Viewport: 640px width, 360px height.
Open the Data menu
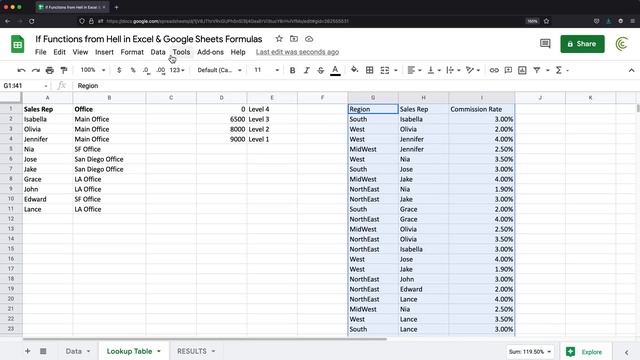(158, 52)
